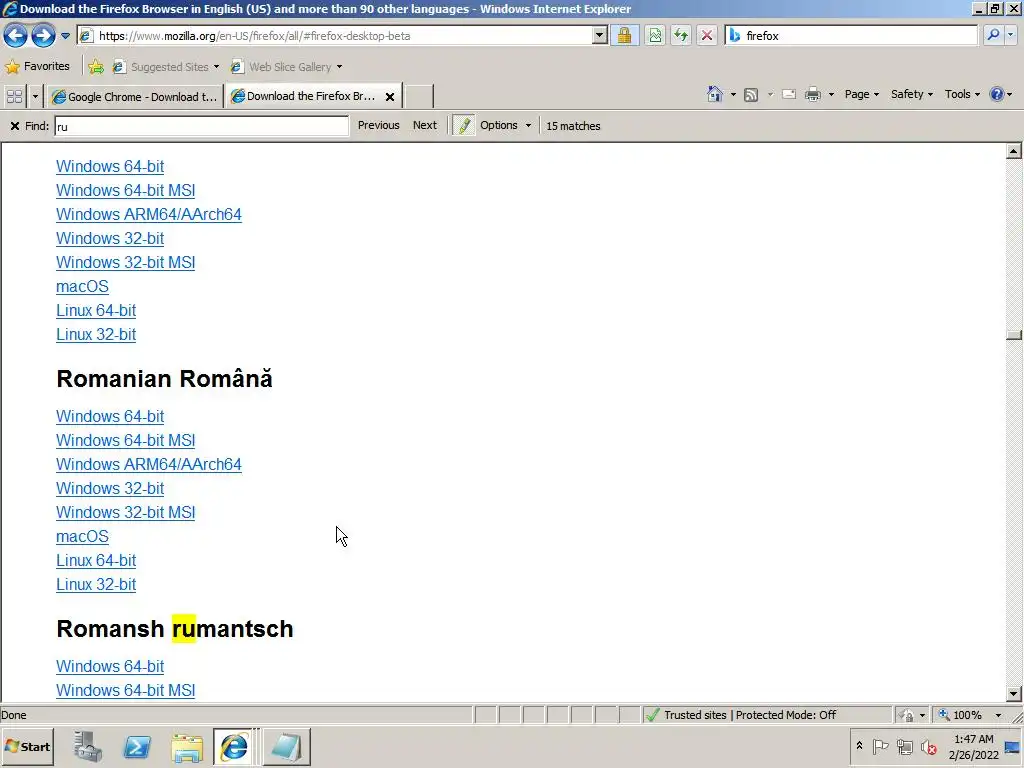Open the recent pages dropdown beside Forward
1024x768 pixels.
tap(65, 36)
